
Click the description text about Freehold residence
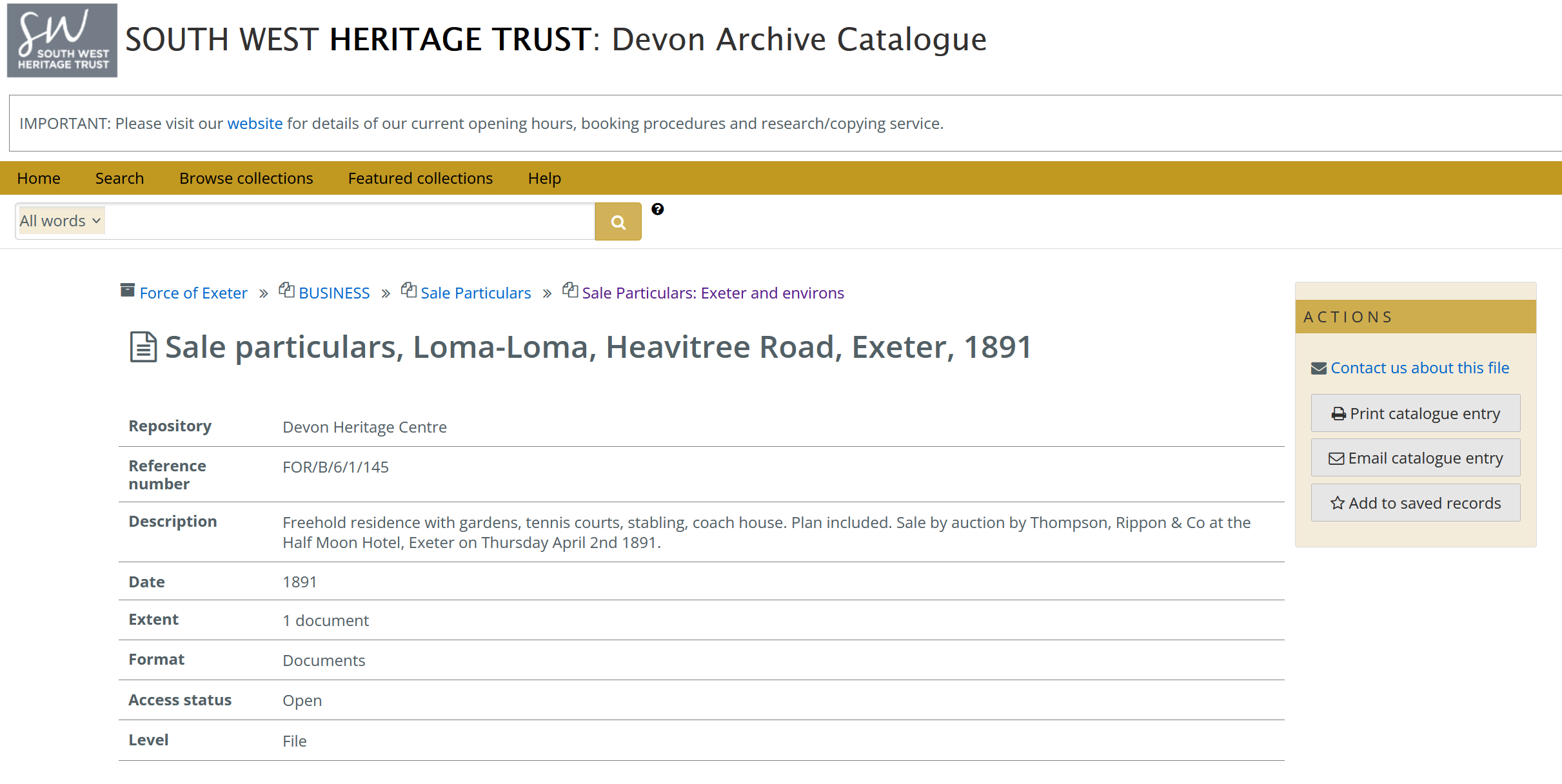tap(766, 532)
